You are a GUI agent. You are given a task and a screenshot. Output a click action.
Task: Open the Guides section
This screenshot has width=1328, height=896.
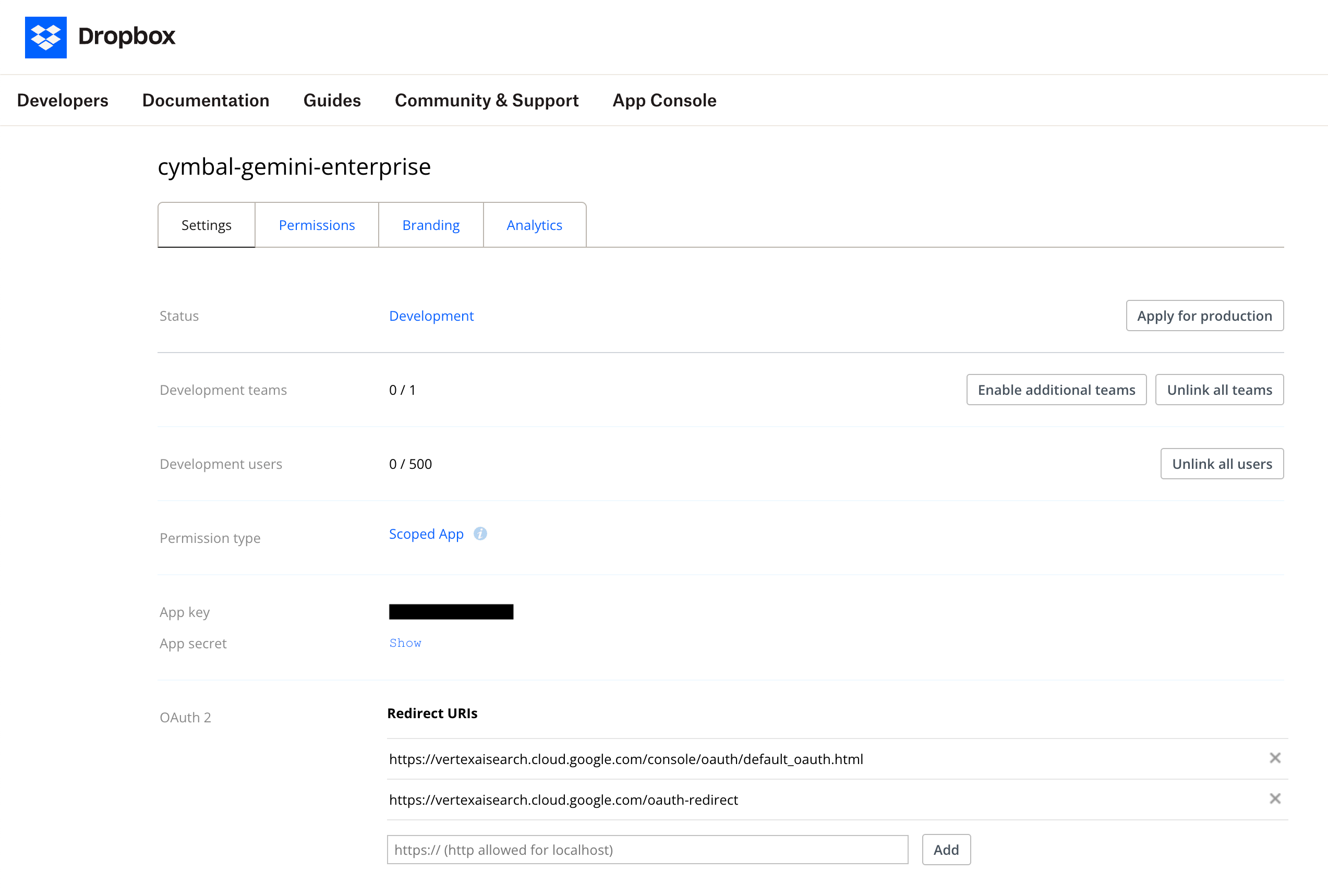point(332,100)
